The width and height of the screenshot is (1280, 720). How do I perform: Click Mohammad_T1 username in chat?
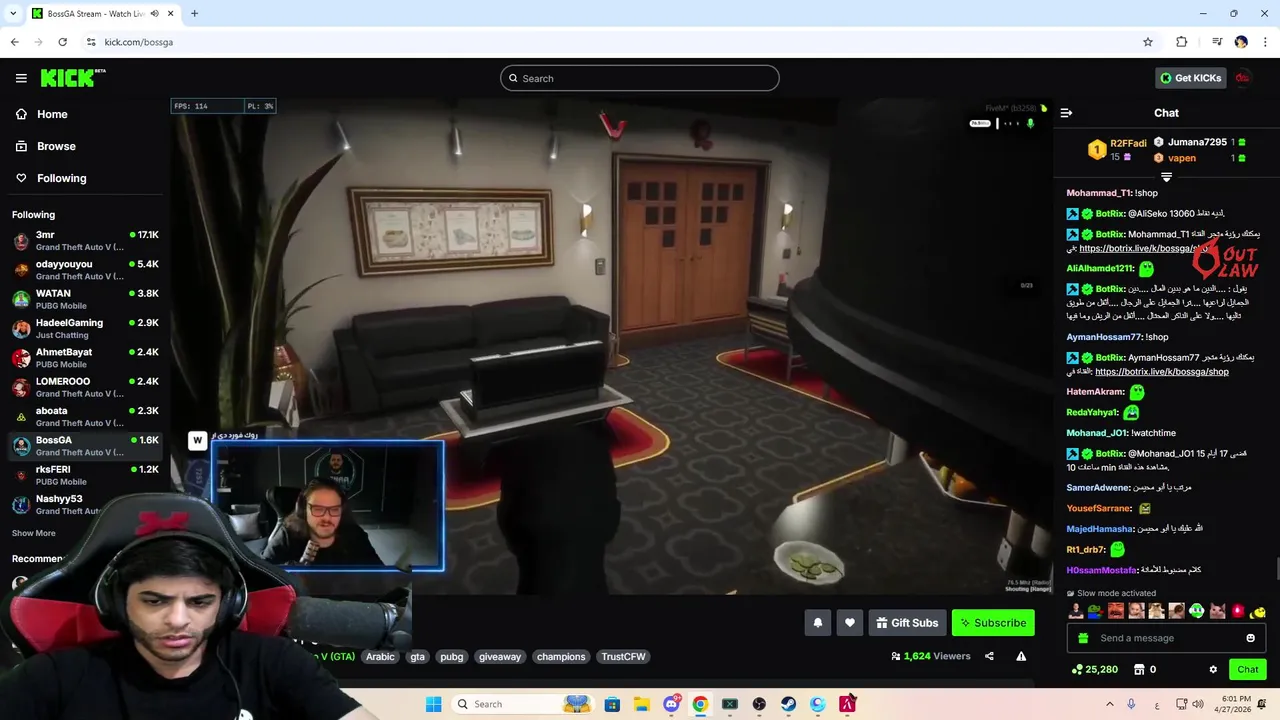(1099, 193)
